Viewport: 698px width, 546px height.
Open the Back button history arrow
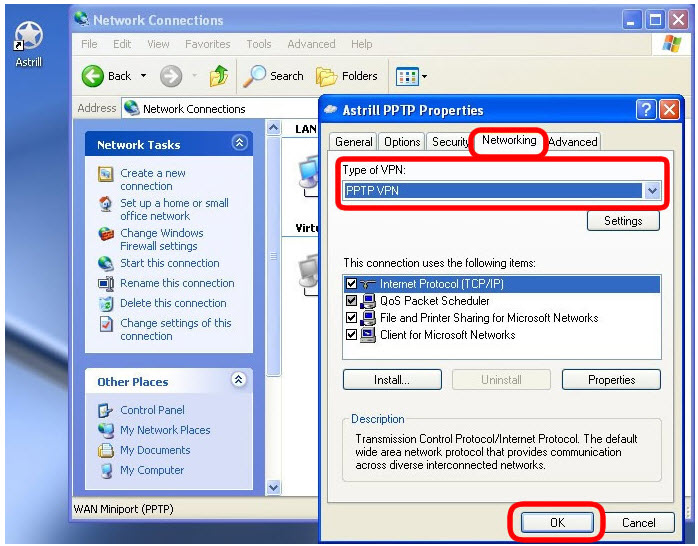point(143,76)
